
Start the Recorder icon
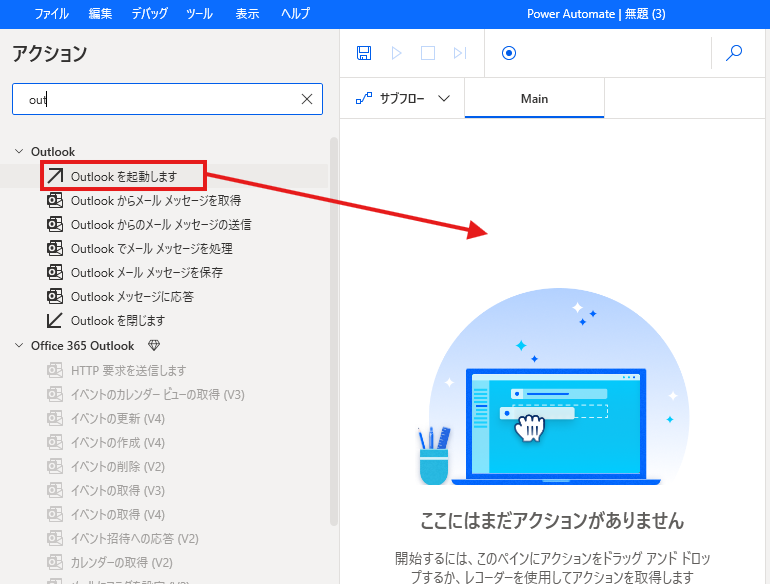pos(509,53)
